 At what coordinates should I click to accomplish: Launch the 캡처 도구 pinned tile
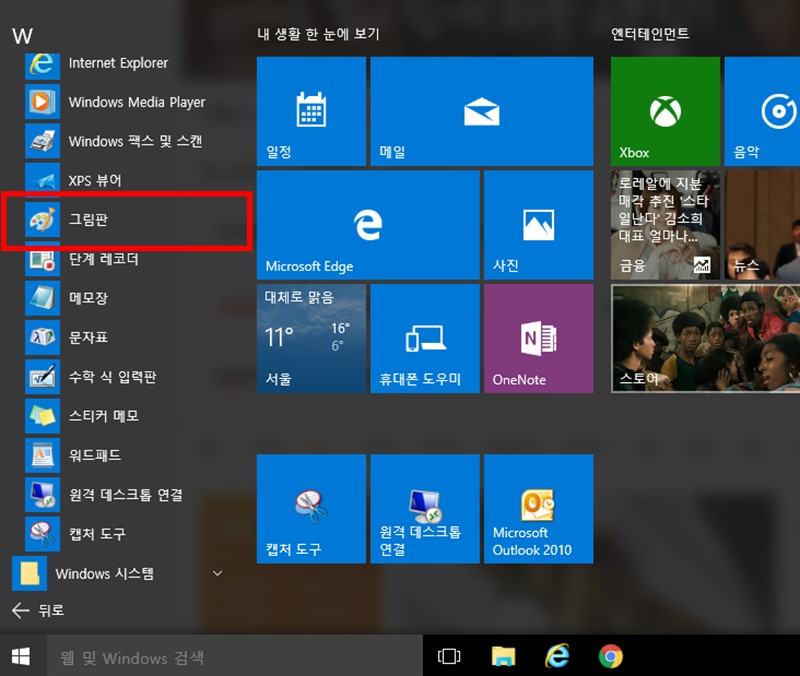click(x=311, y=509)
